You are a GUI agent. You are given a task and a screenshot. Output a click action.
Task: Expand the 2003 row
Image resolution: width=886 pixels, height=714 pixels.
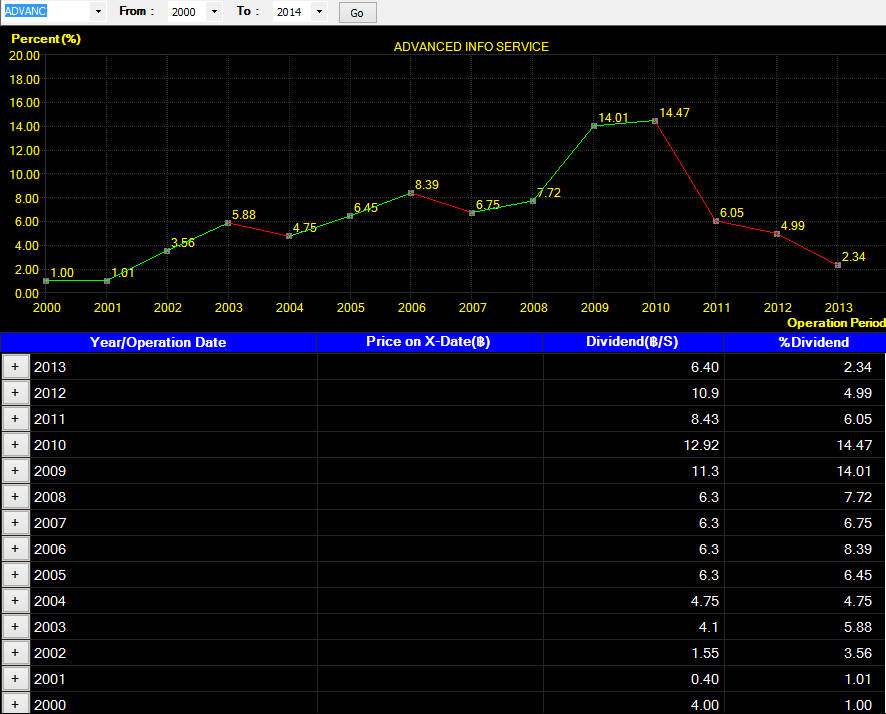pyautogui.click(x=15, y=626)
